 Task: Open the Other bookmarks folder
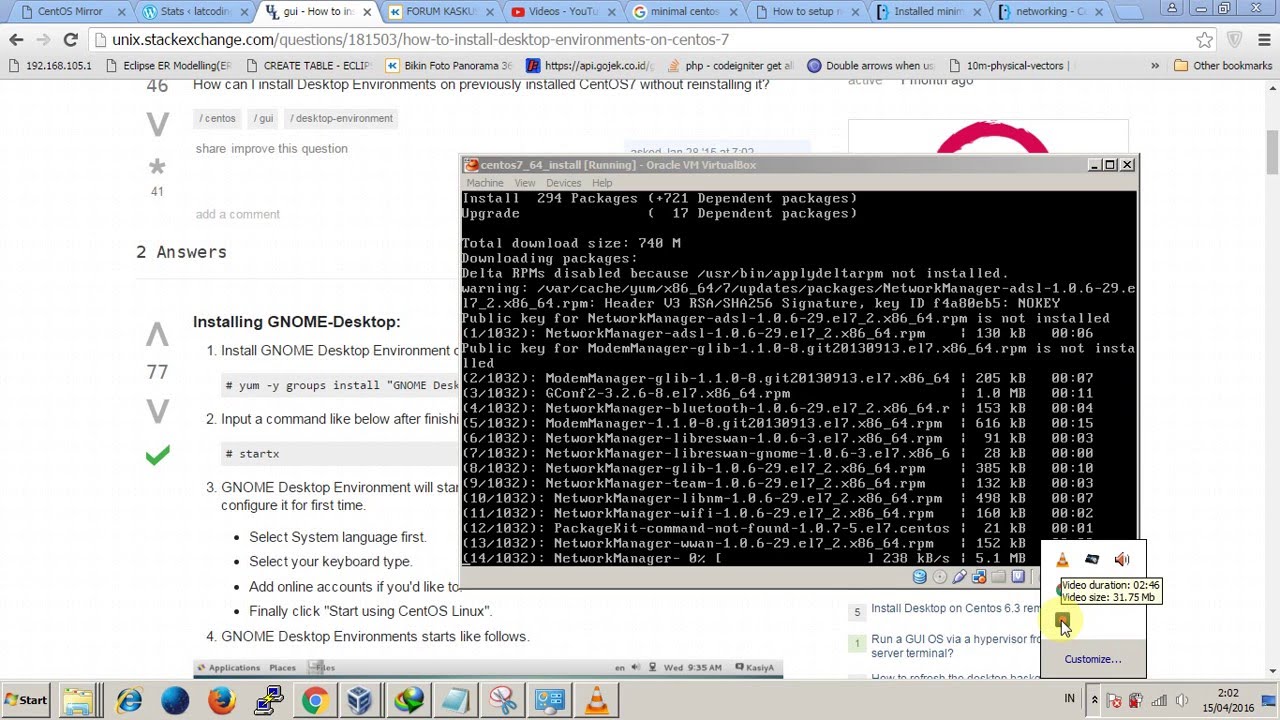coord(1222,66)
